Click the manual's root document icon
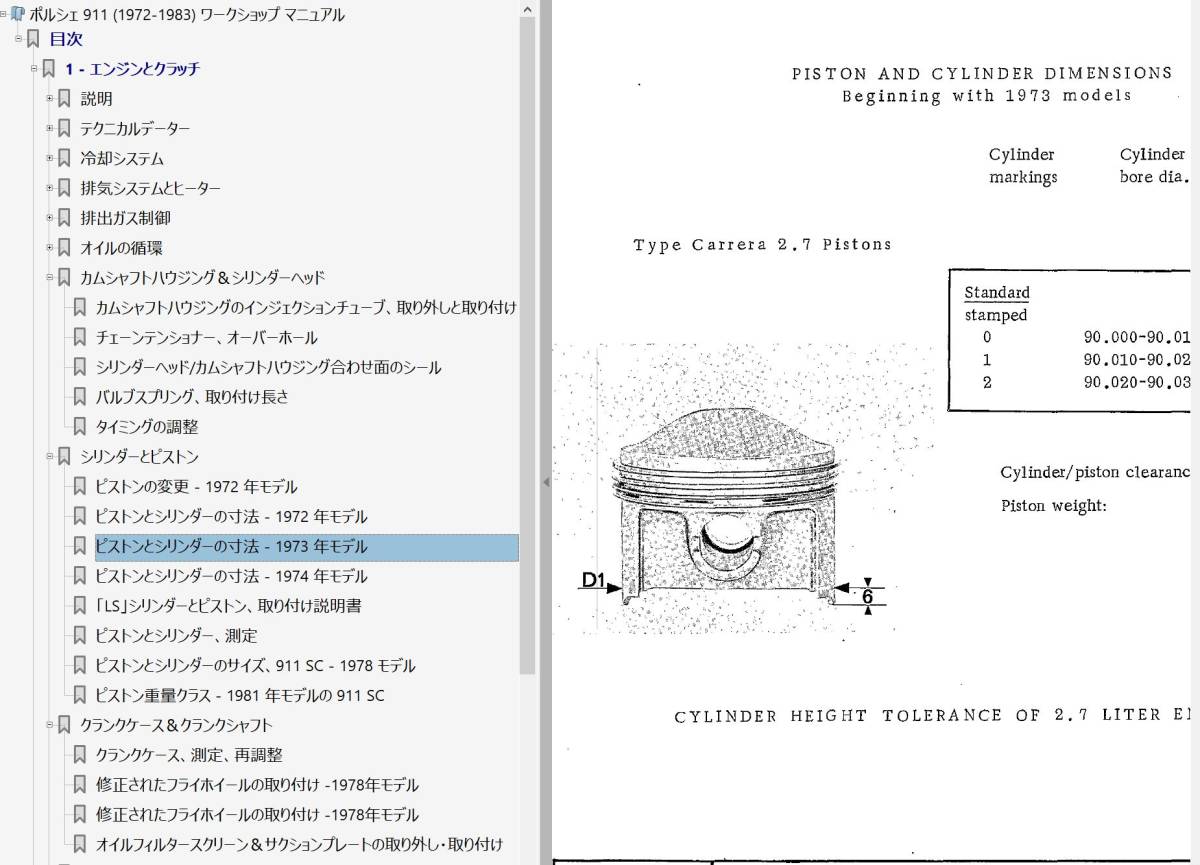Screen dimensions: 1200x865 click(x=18, y=13)
